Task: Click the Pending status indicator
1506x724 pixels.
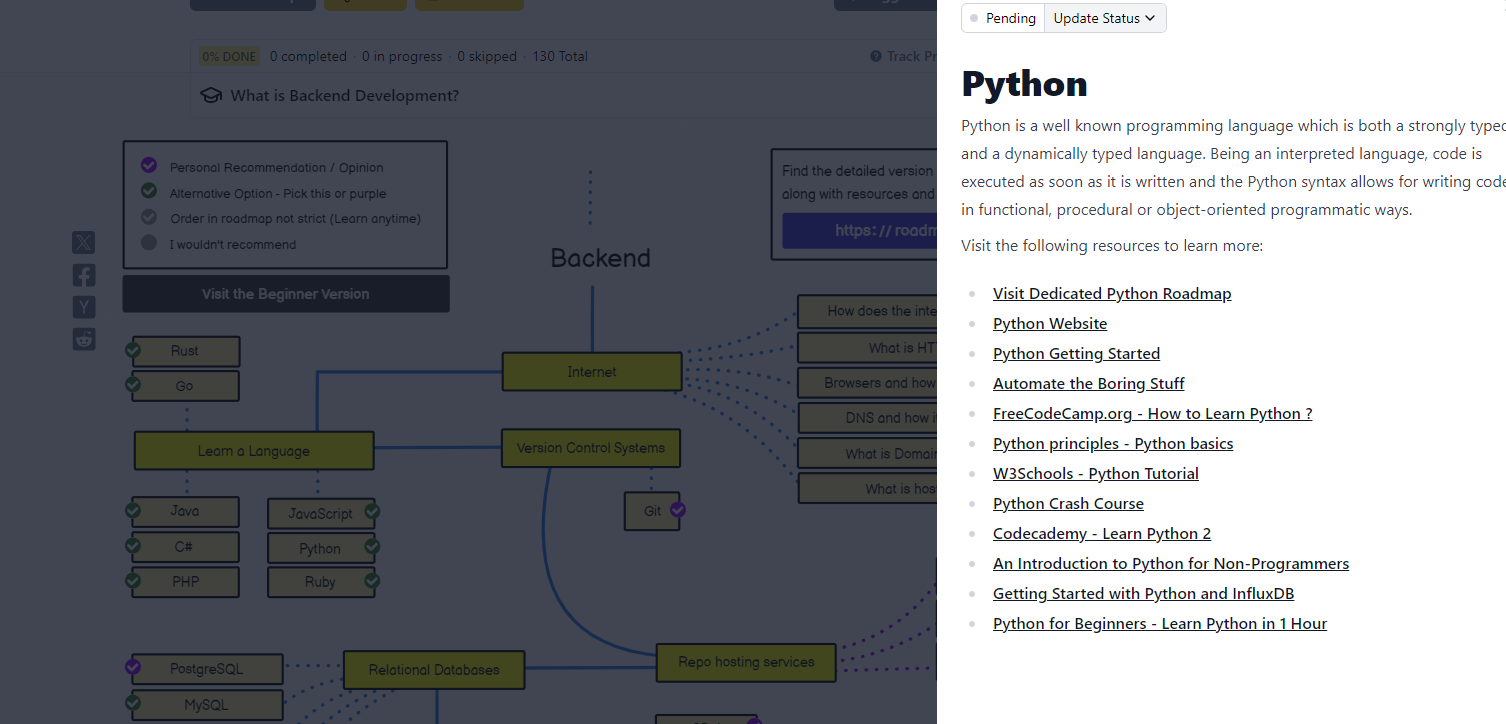Action: point(1003,18)
